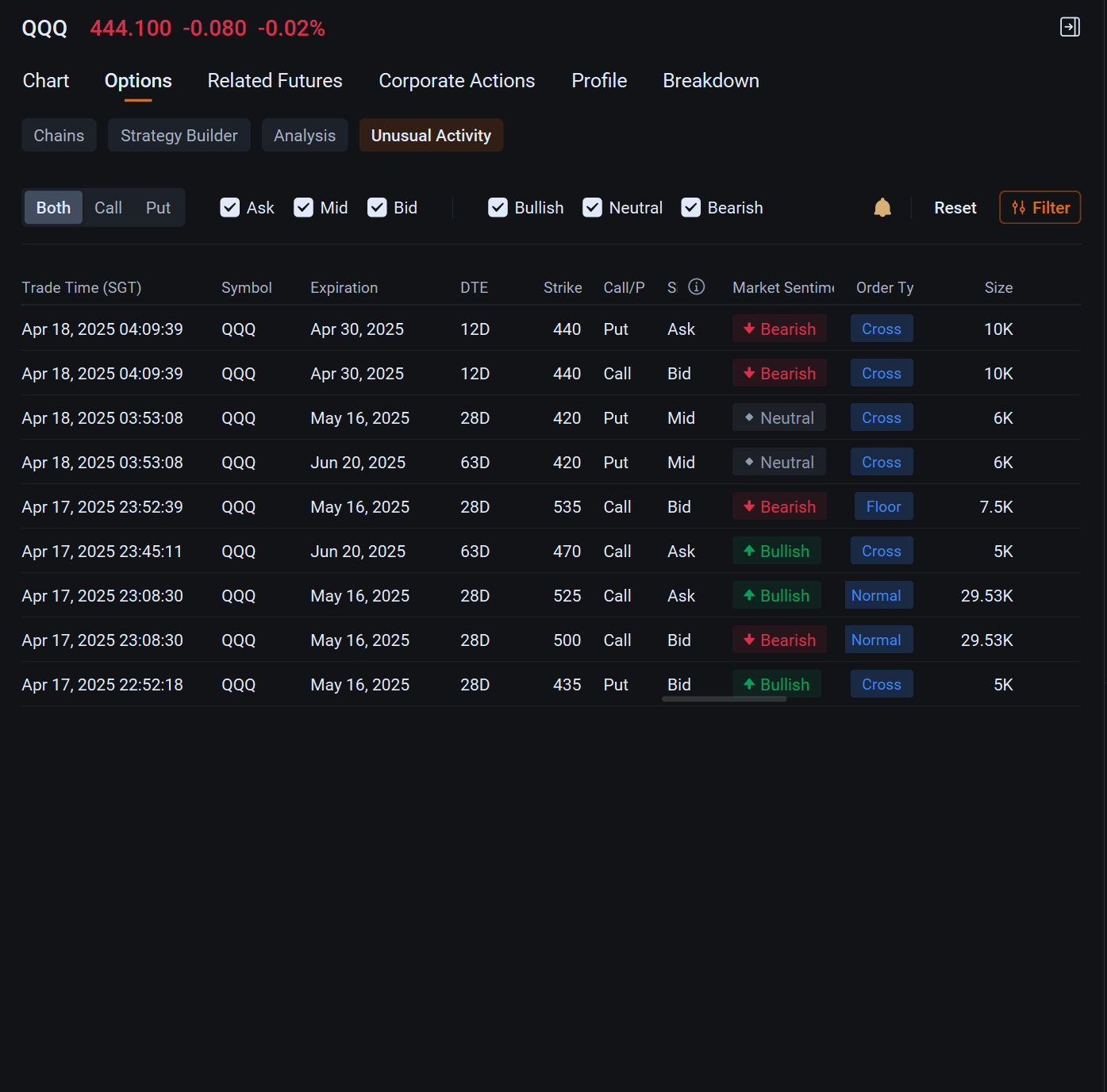Click trade time Apr 17, 2025 23:45:11
Screen dimensions: 1107x1092
pyautogui.click(x=102, y=551)
